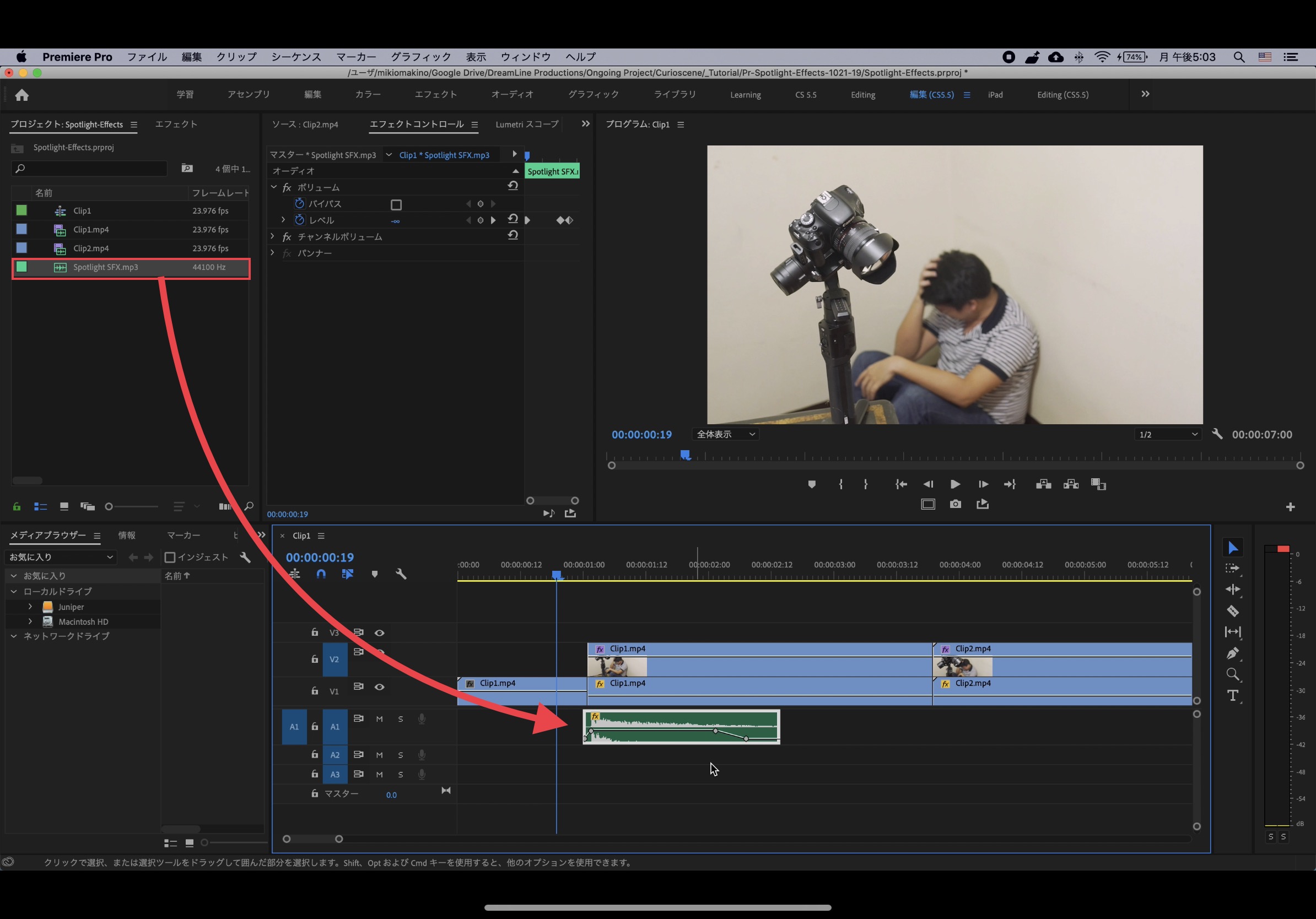Enable the バイパス checkbox
This screenshot has width=1316, height=919.
point(396,204)
